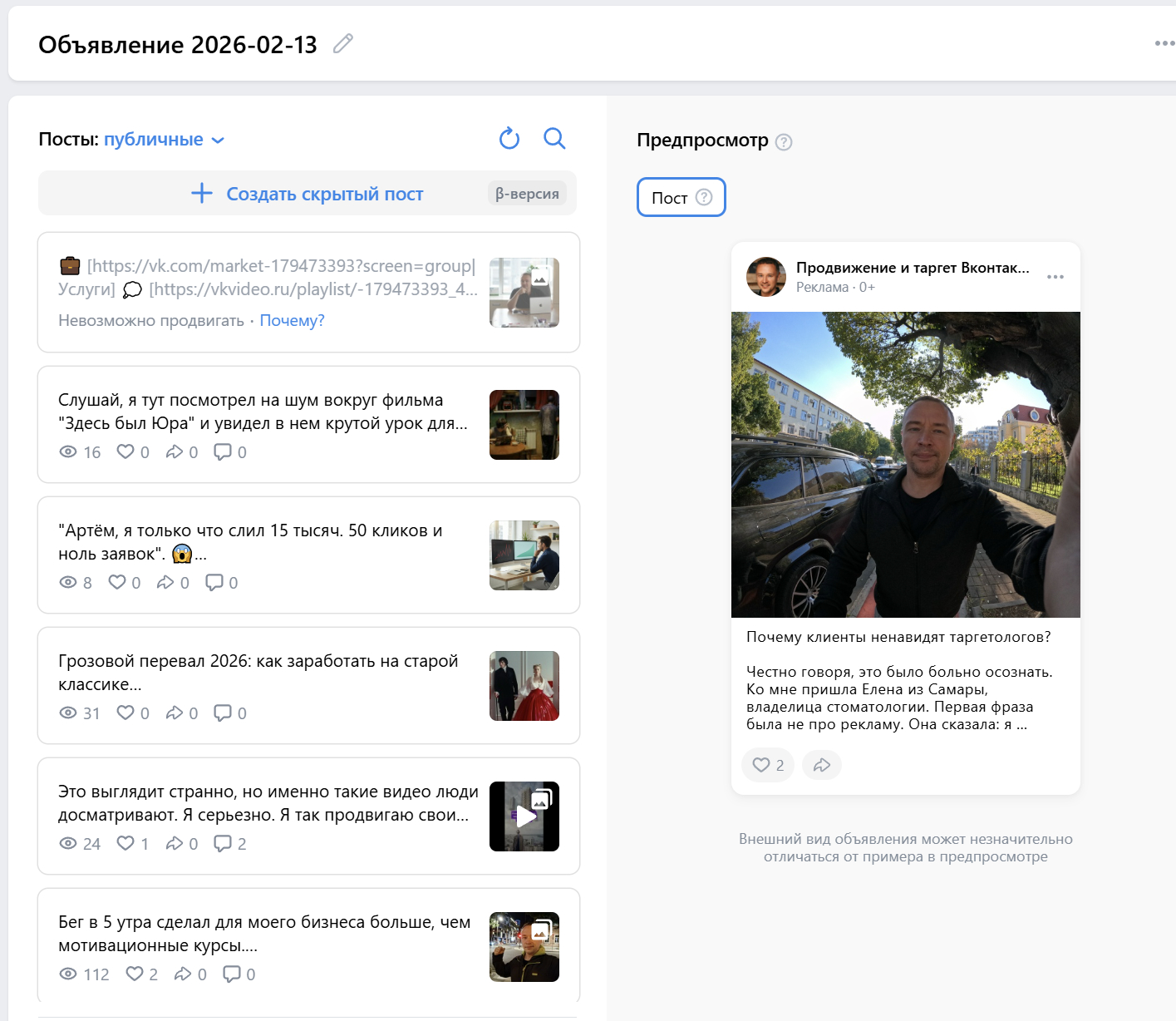Screen dimensions: 1176x1021
Task: Search posts with the magnifier icon
Action: [554, 138]
